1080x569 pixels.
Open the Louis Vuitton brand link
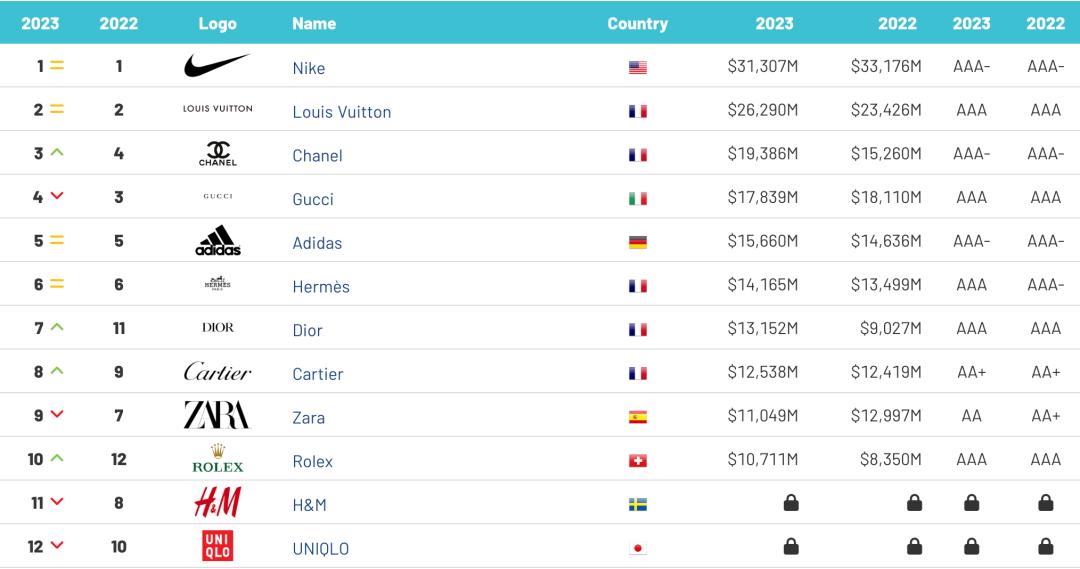341,112
